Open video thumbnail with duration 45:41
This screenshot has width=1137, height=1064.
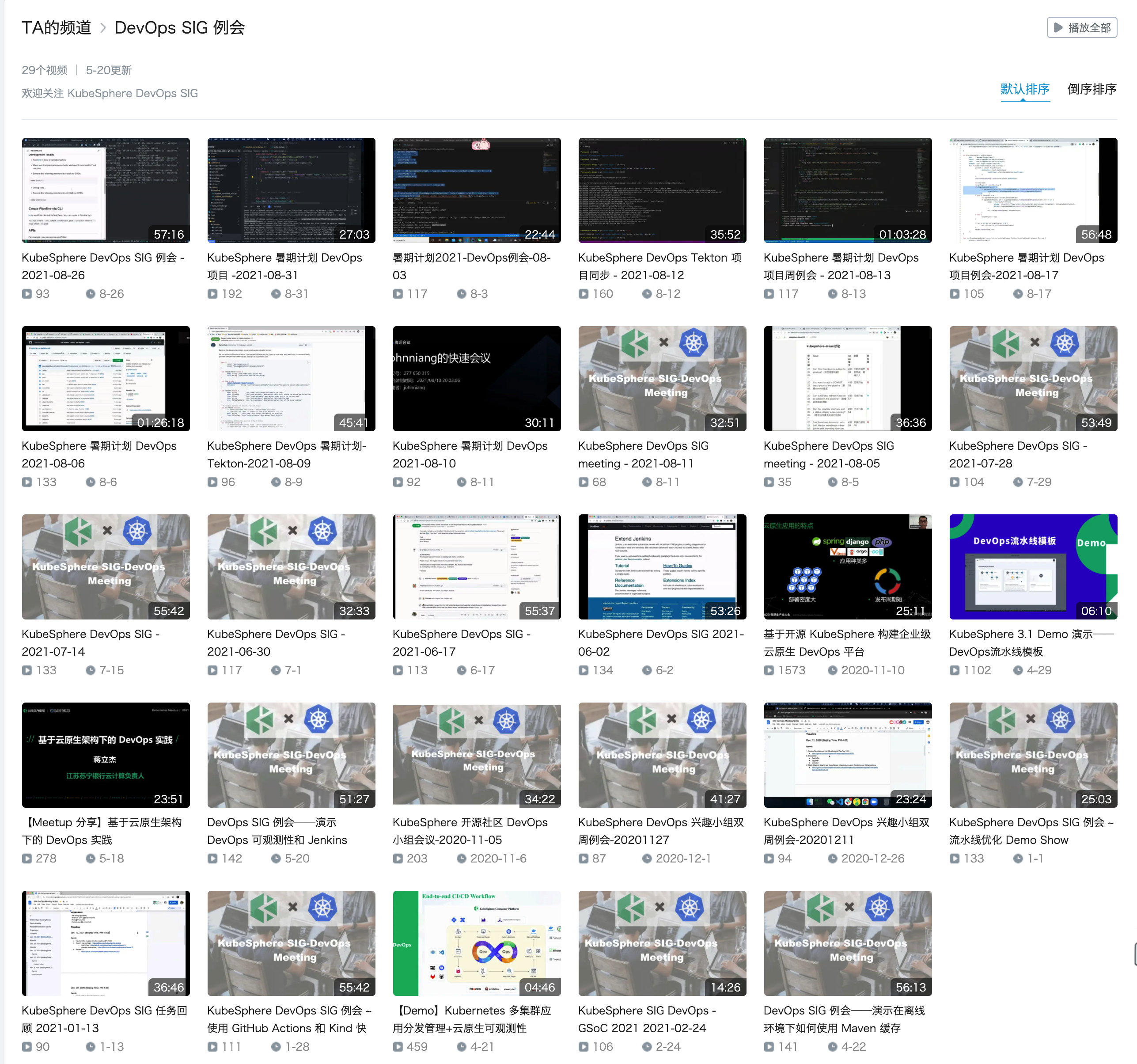point(291,378)
